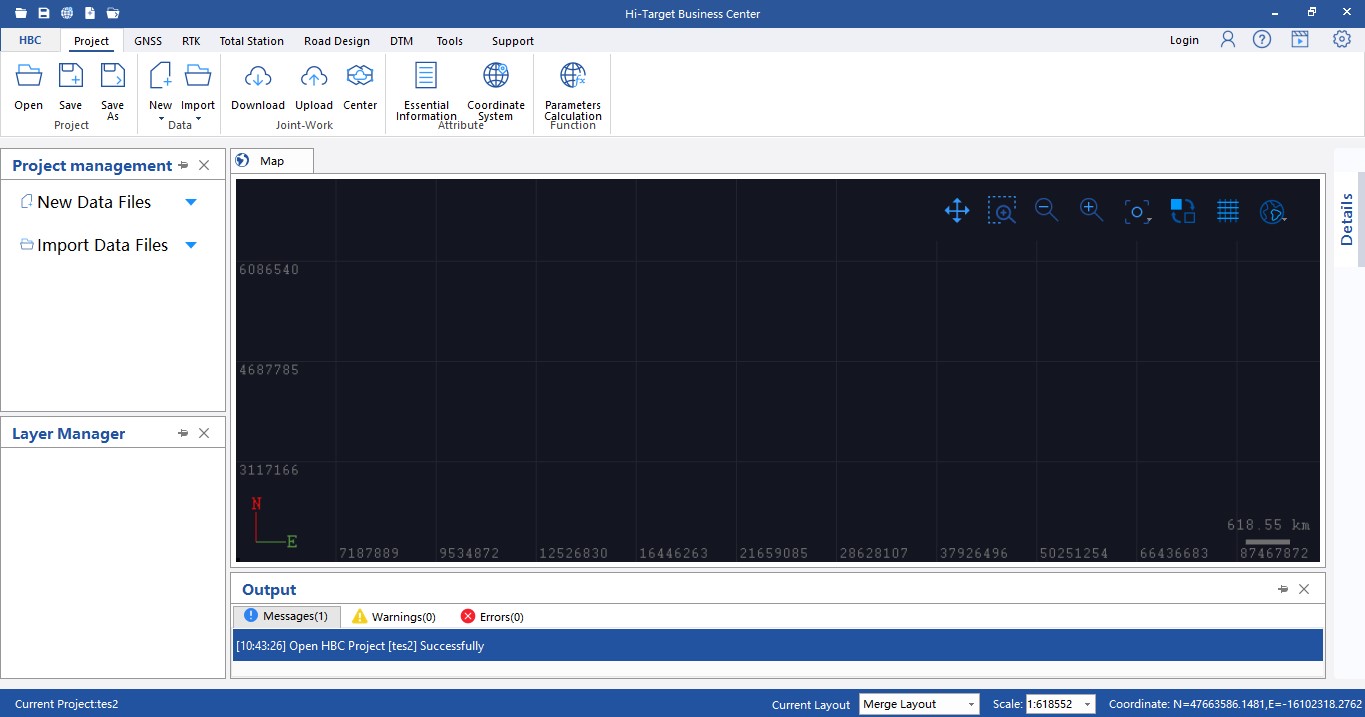Select the 'Open HBC Project [tes2] Successfully' message
The height and width of the screenshot is (717, 1365).
pyautogui.click(x=778, y=645)
